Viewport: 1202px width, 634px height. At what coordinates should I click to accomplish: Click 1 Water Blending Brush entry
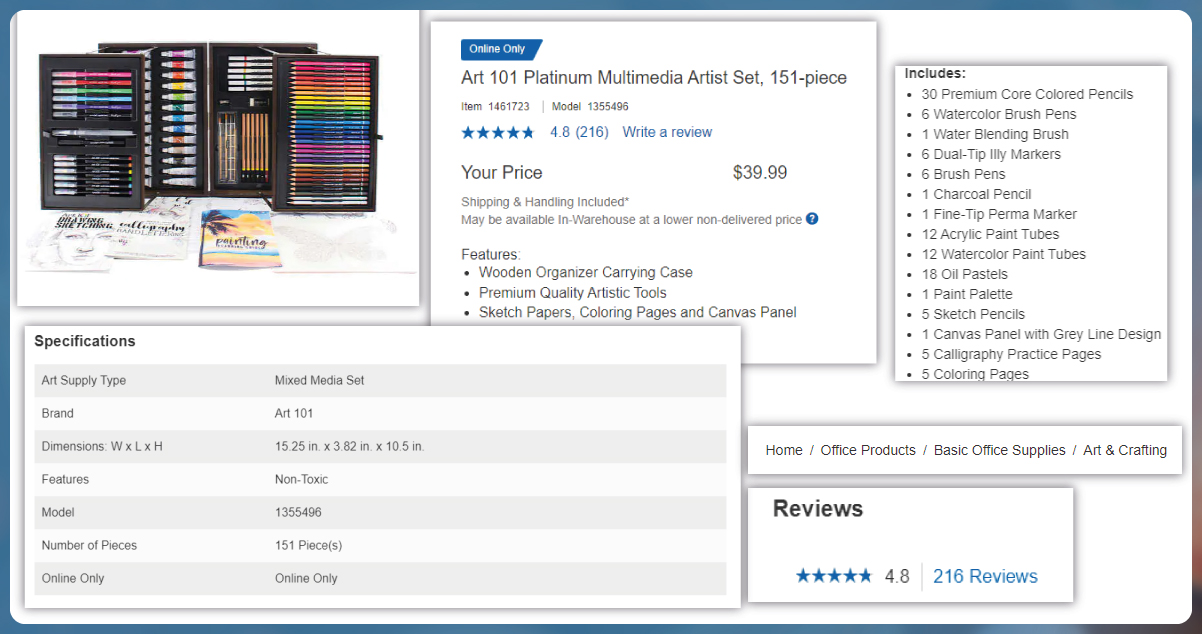click(995, 134)
